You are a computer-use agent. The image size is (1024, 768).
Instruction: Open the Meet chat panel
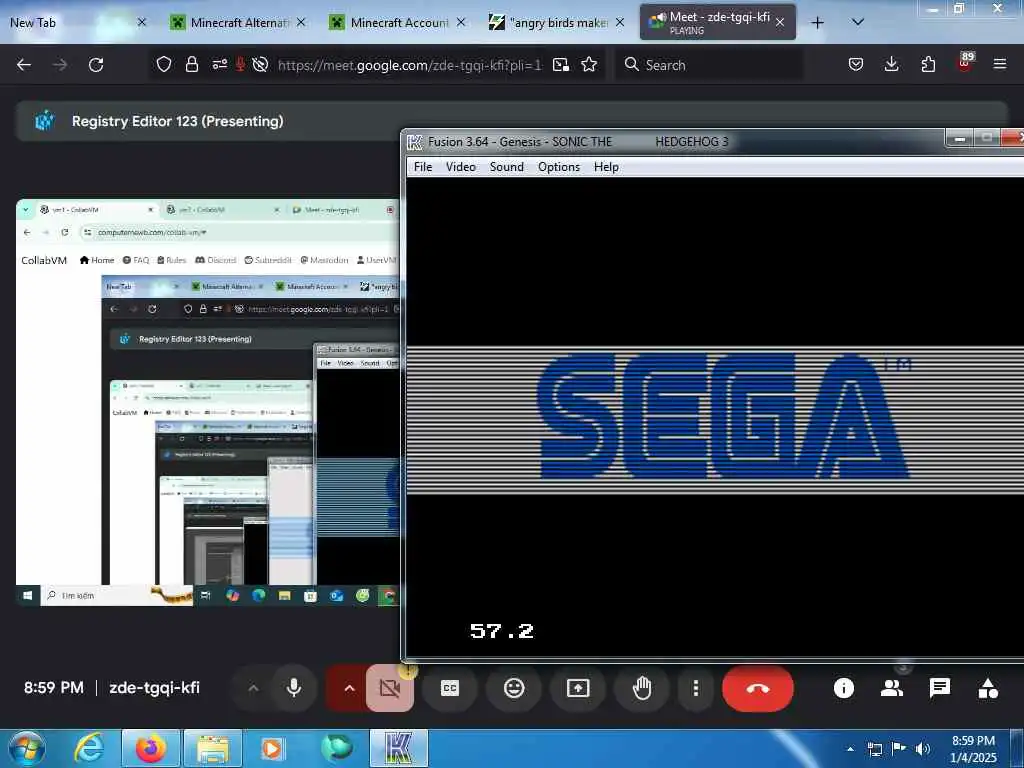coord(940,688)
